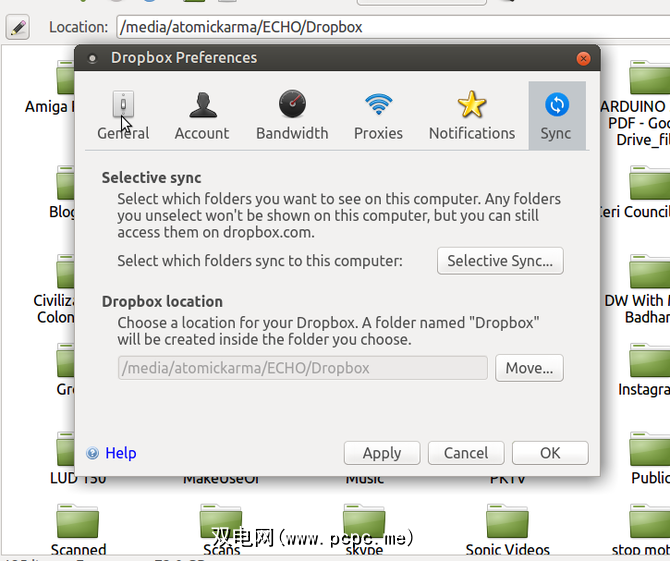Open the Scans folder in file manager
The height and width of the screenshot is (561, 670).
[x=221, y=522]
